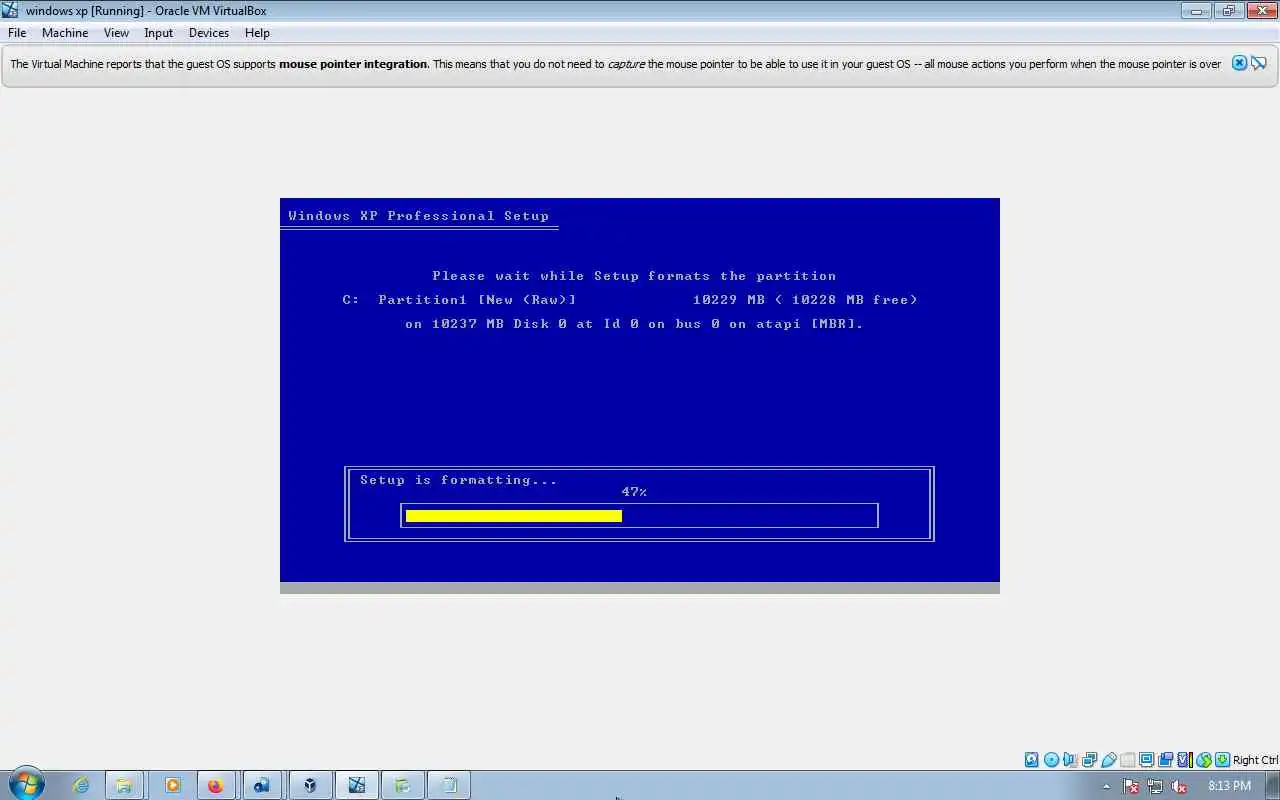
Task: Click the '10229 MB ( 10228 MB free)' text
Action: (805, 300)
